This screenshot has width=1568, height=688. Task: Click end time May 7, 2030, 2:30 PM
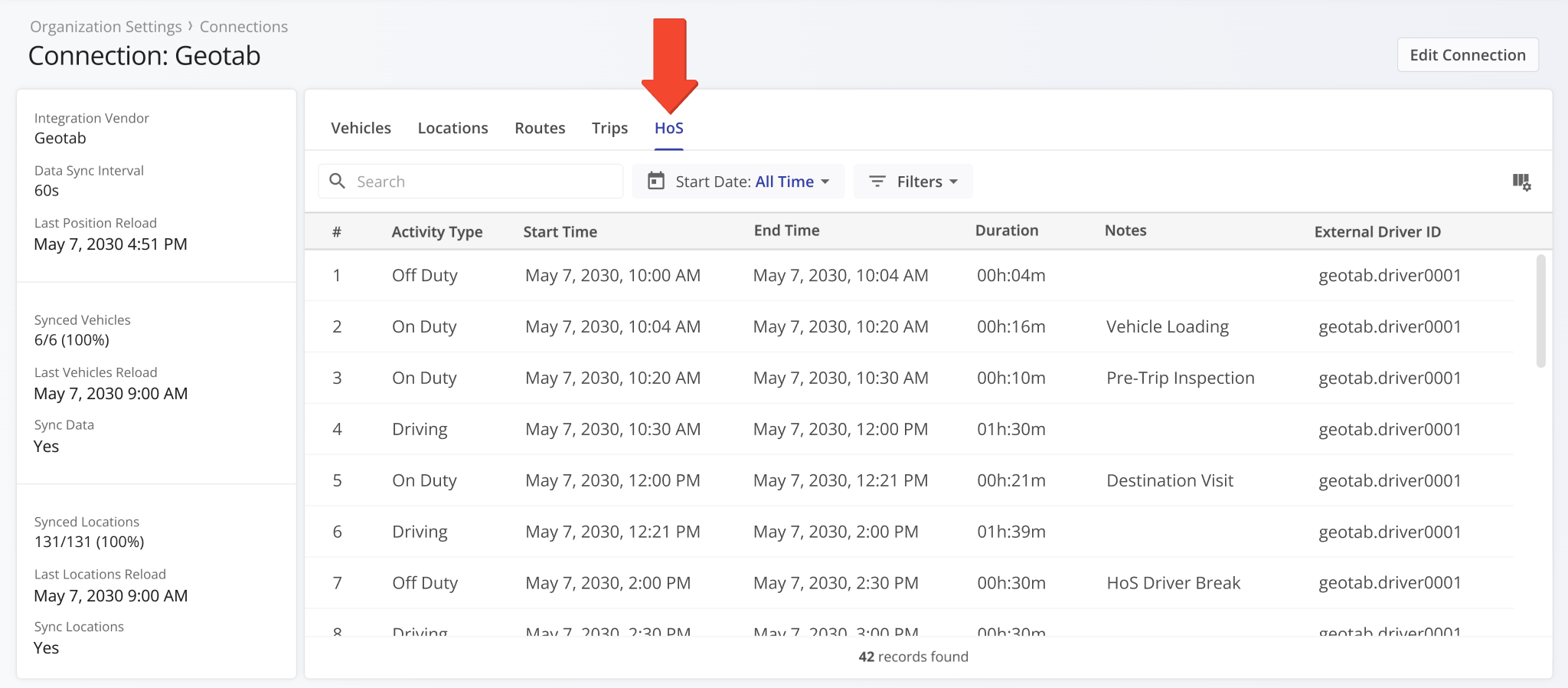(835, 583)
